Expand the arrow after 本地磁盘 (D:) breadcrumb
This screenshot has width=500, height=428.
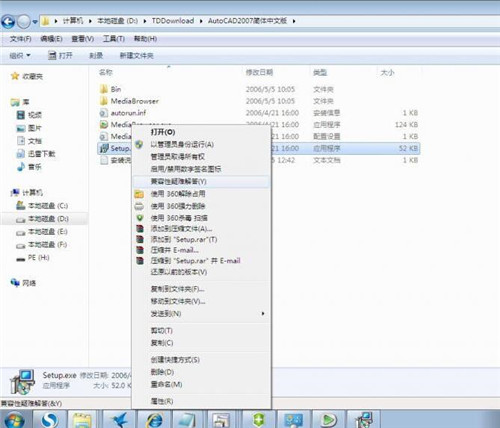pos(145,21)
